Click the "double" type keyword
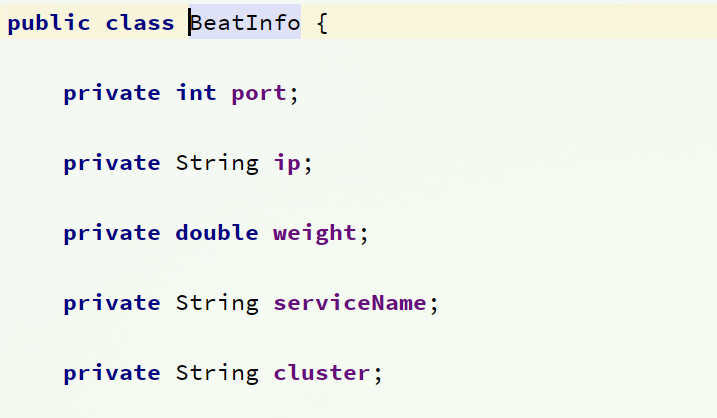This screenshot has height=418, width=717. tap(217, 233)
